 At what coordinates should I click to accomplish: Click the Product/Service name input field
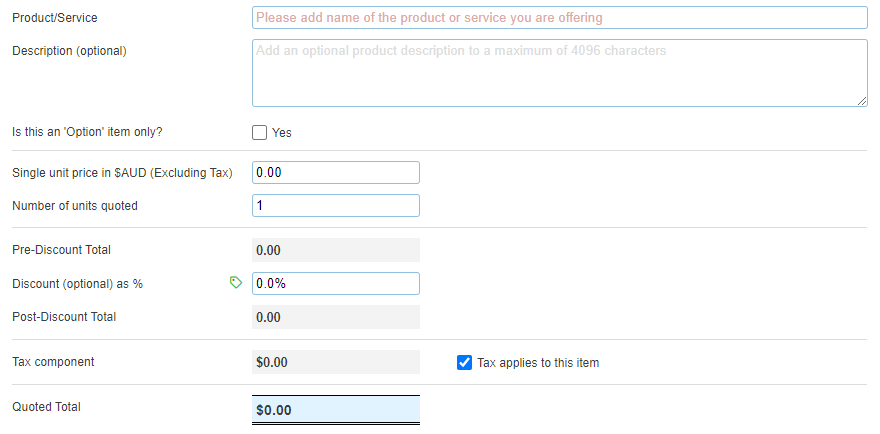[x=560, y=18]
